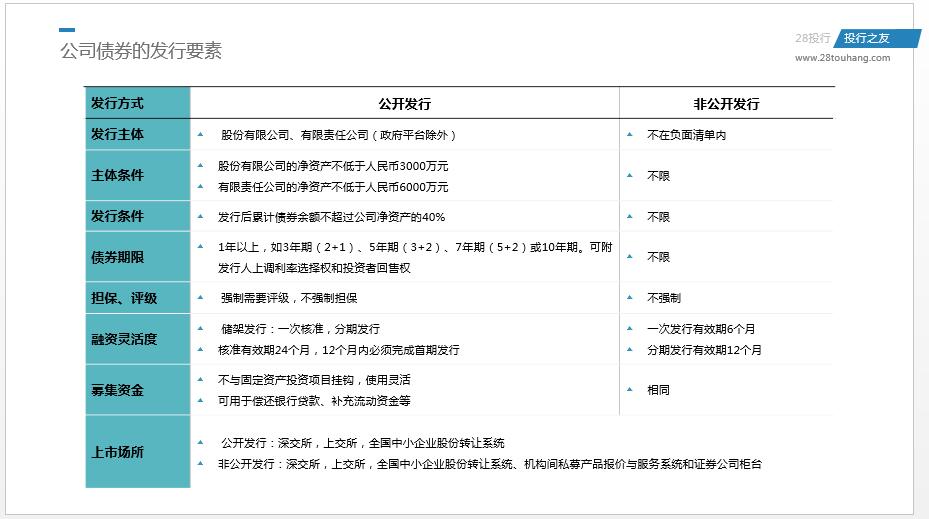Click the bullet triangle before 相同

pos(630,389)
